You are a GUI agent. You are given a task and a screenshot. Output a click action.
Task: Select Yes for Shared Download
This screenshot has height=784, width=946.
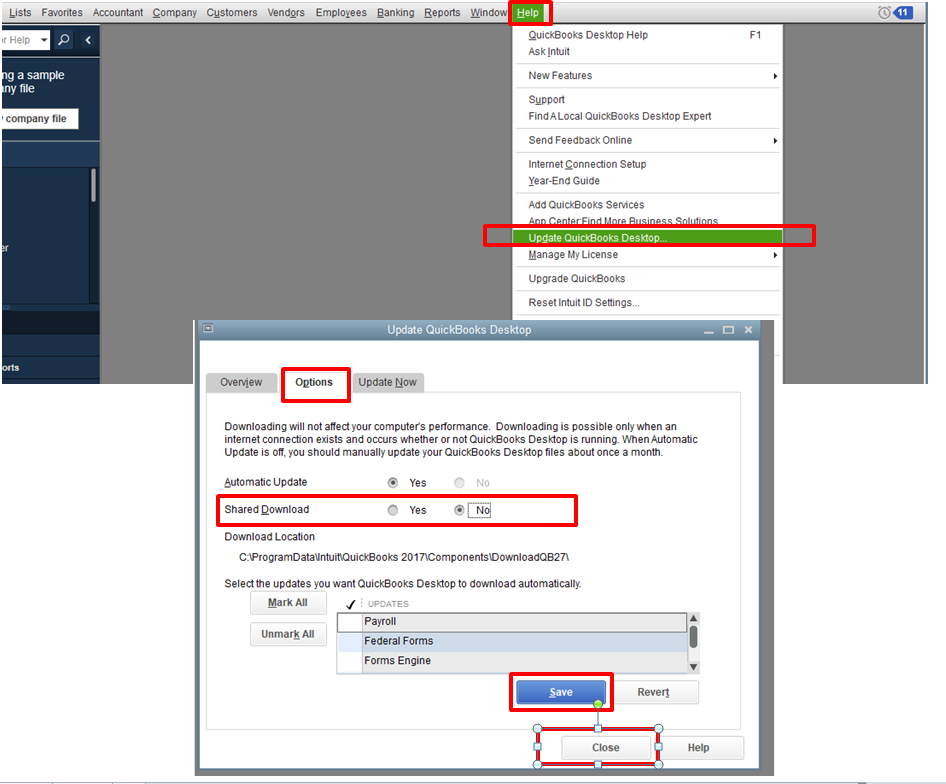(x=393, y=510)
